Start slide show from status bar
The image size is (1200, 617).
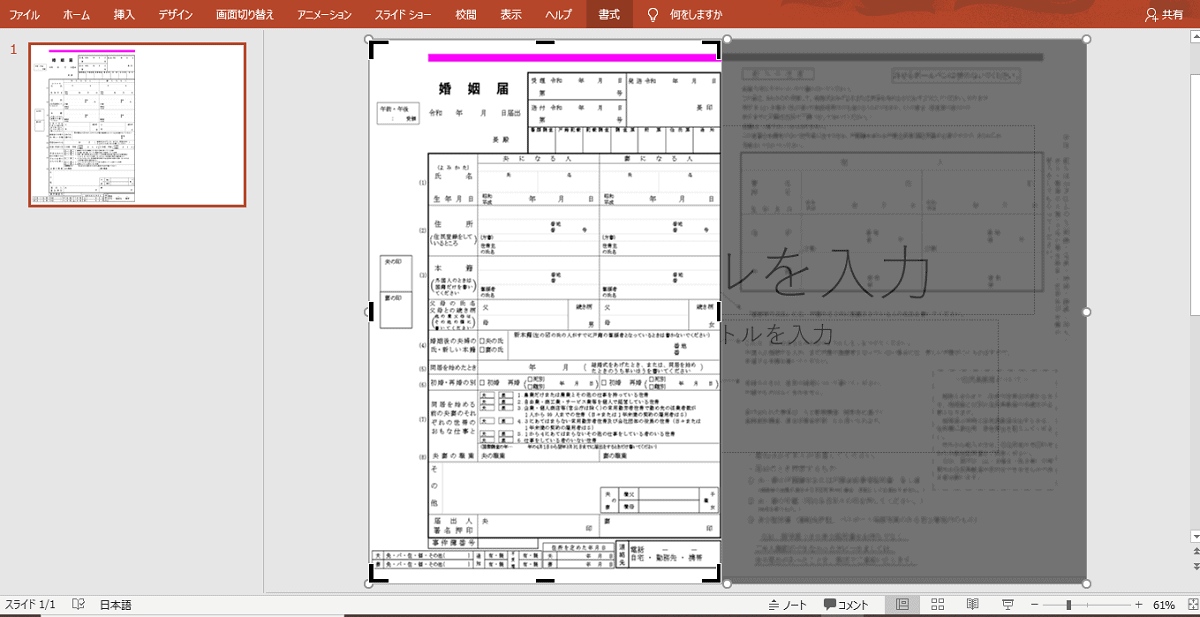[x=1008, y=605]
